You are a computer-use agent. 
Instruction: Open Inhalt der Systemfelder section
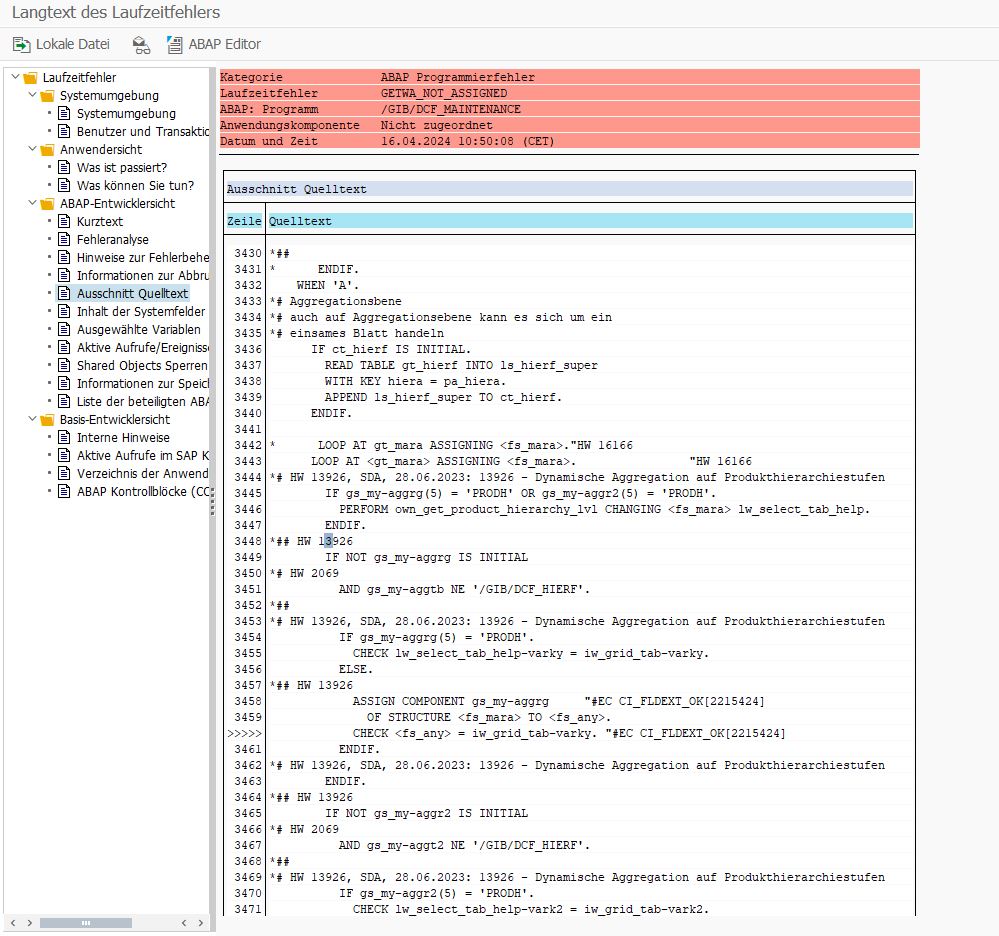(140, 311)
